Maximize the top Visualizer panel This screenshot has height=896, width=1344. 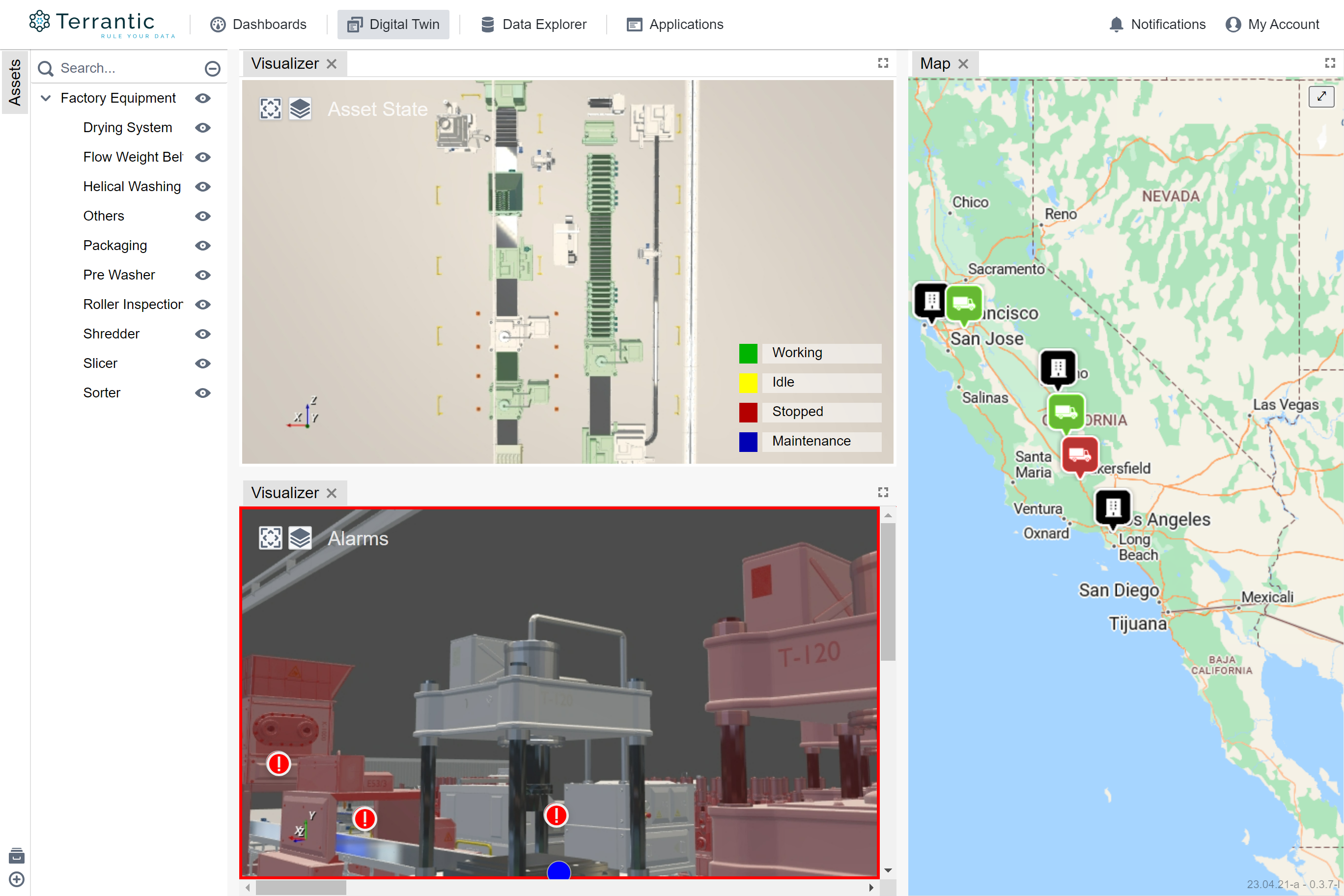click(x=883, y=63)
